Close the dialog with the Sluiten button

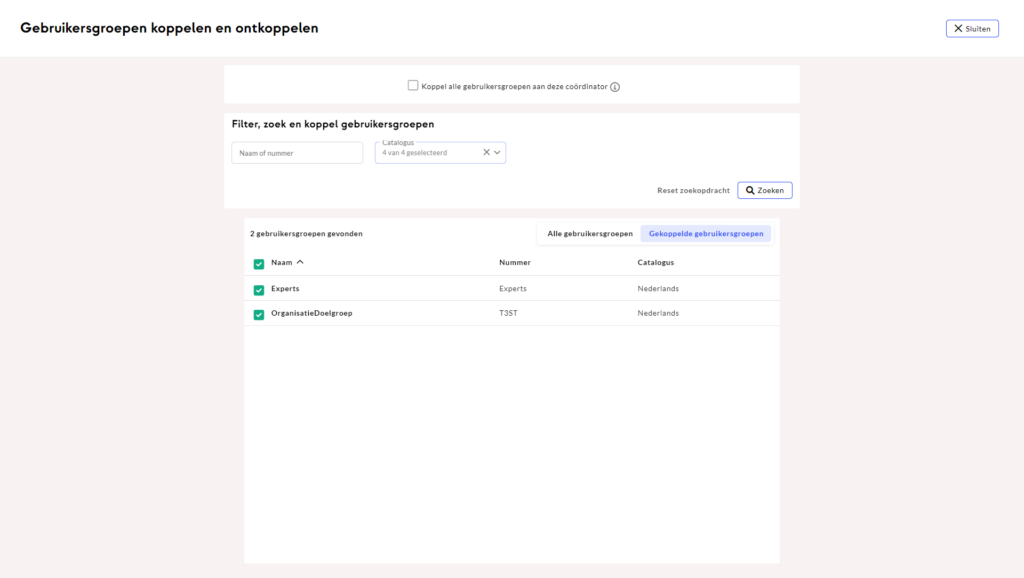tap(972, 29)
